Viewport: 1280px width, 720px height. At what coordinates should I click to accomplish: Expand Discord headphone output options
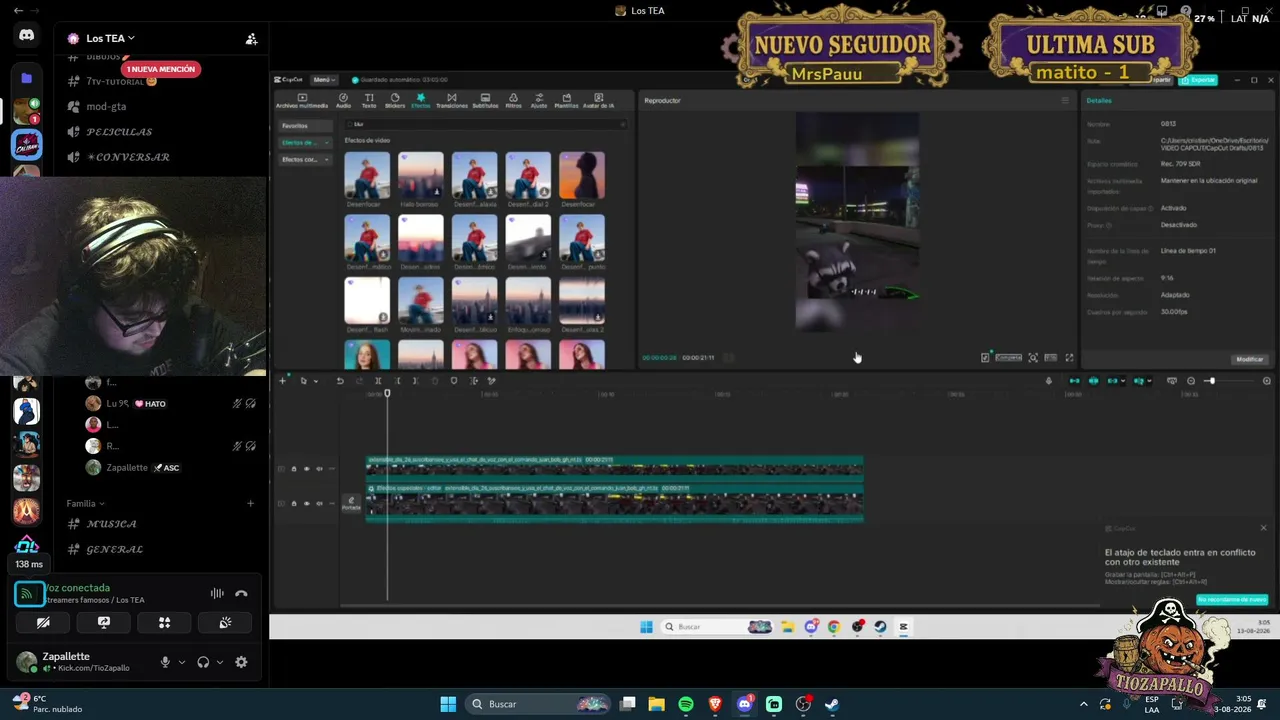pos(219,662)
